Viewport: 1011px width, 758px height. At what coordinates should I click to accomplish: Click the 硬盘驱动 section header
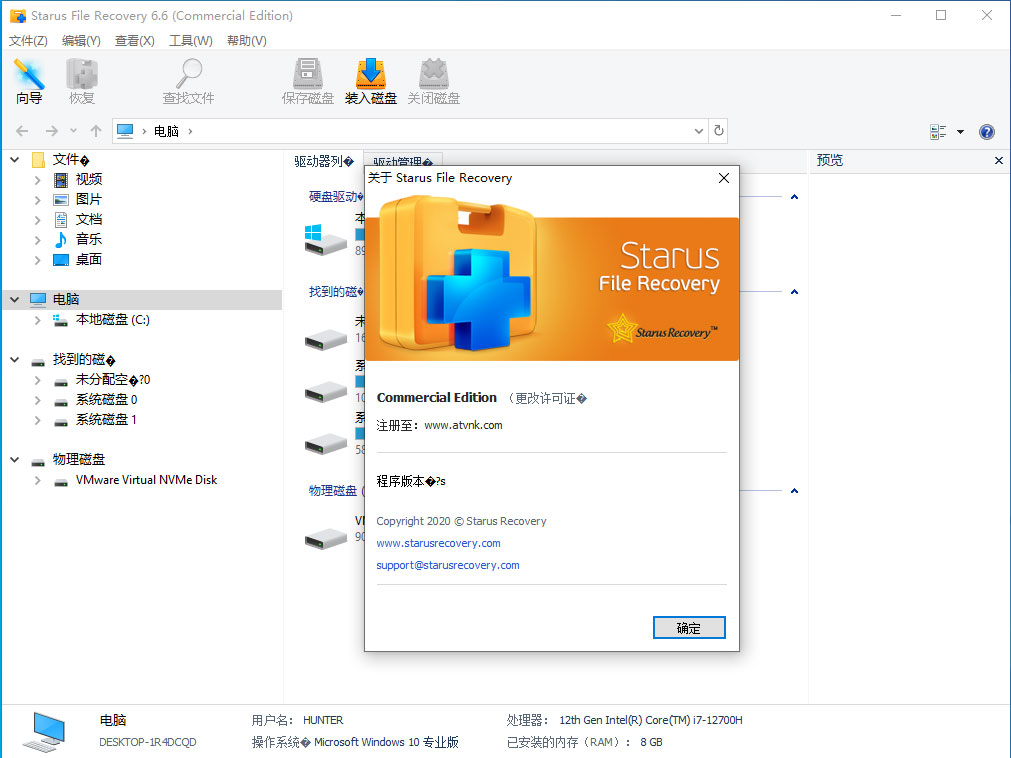pyautogui.click(x=335, y=197)
